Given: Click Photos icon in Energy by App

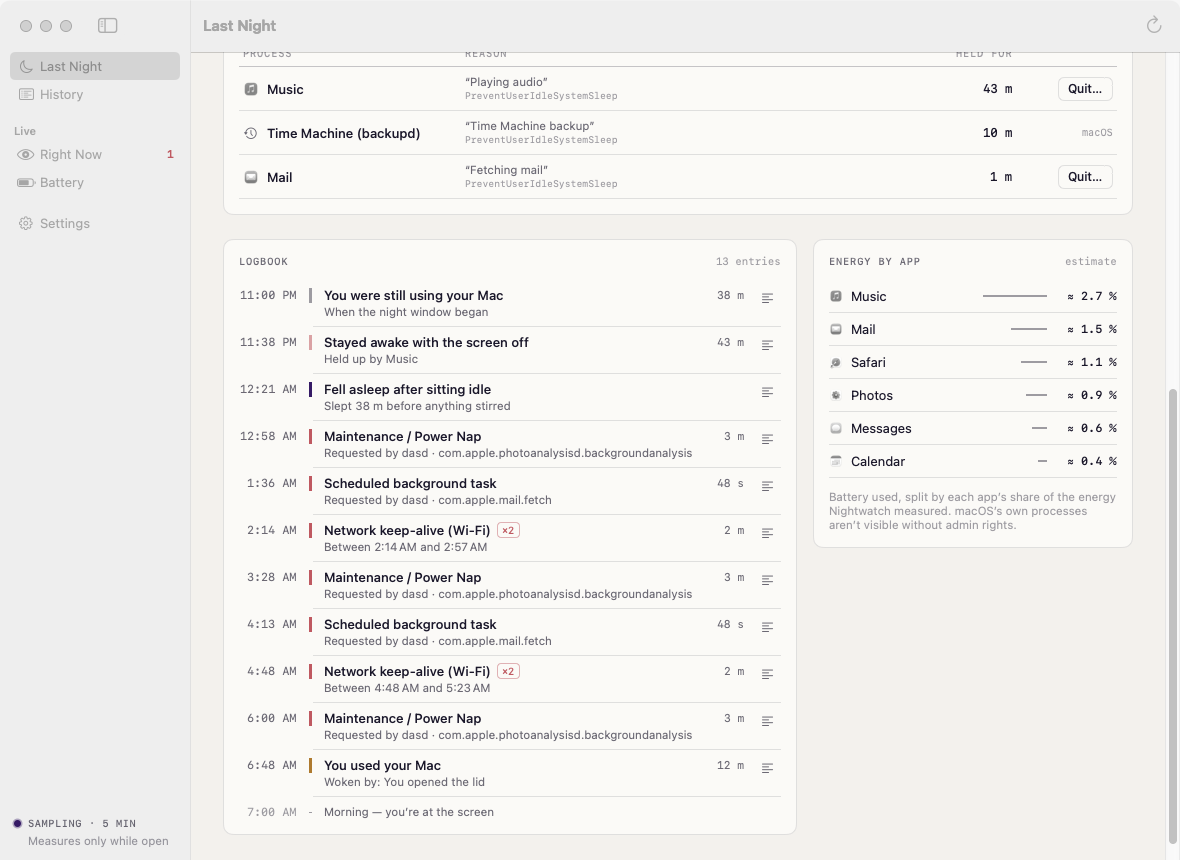Looking at the screenshot, I should [x=835, y=396].
